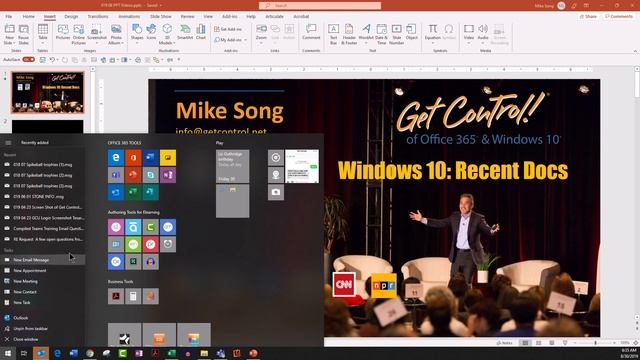Switch to the Design tab
The image size is (640, 360).
(x=71, y=16)
